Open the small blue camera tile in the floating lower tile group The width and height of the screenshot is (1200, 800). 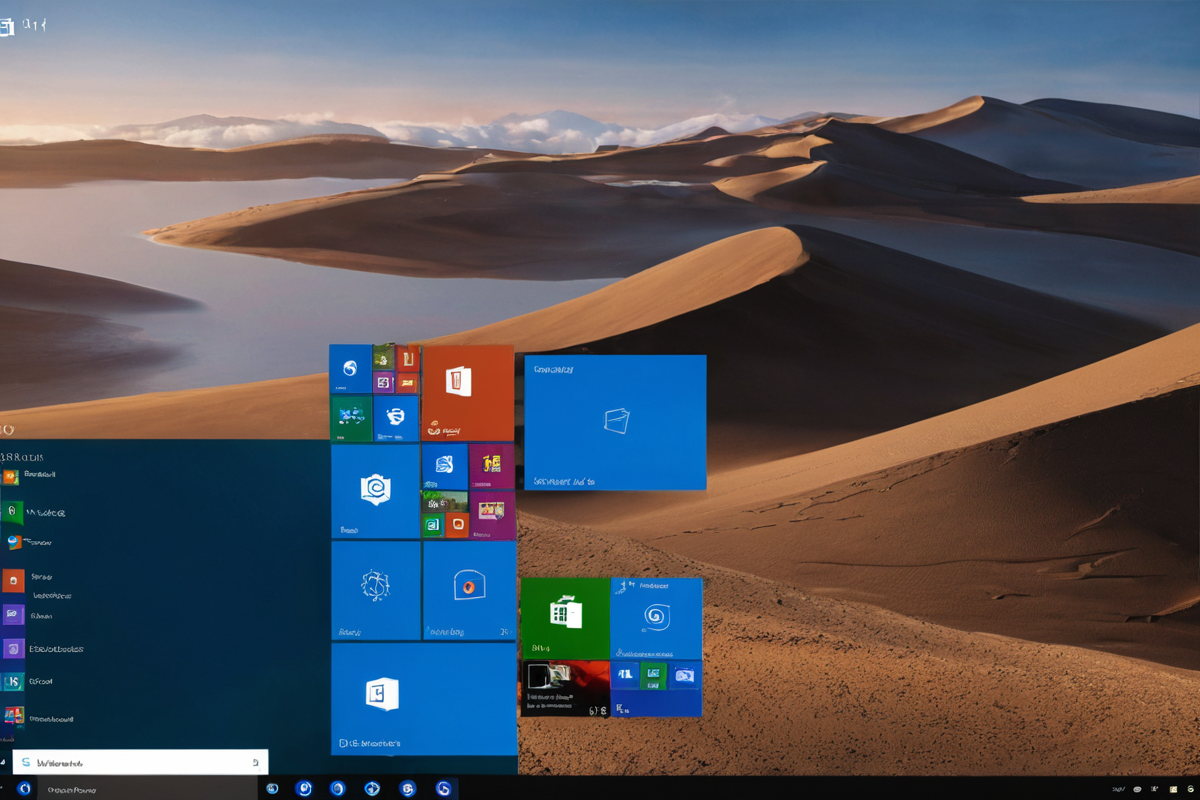(685, 675)
